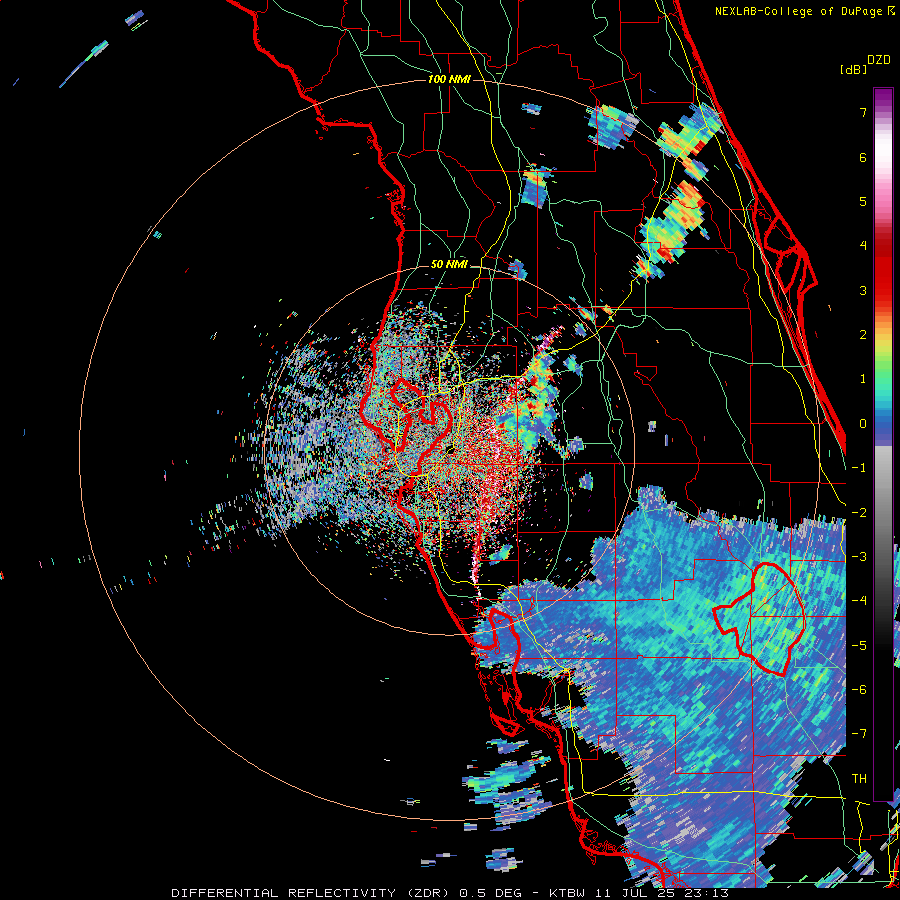900x900 pixels.
Task: Click the 0 dB value on colorbar
Action: 863,424
